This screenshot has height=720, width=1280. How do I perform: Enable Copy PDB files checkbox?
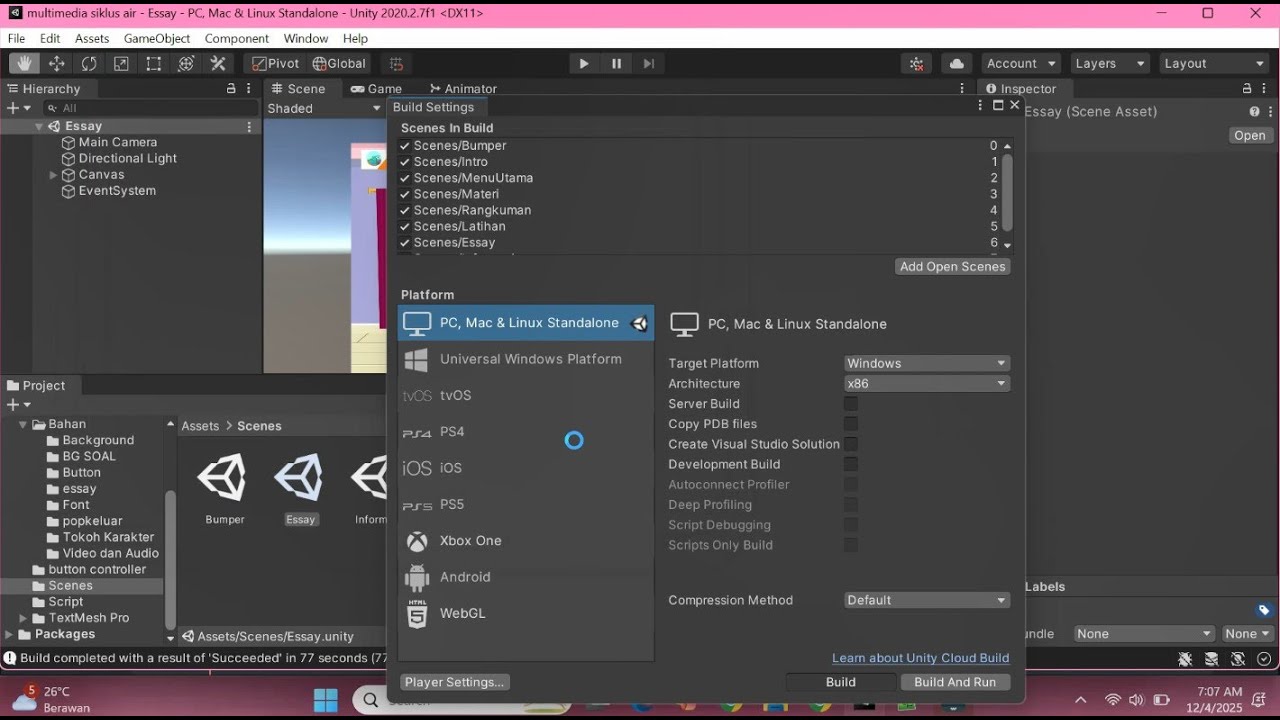tap(851, 424)
